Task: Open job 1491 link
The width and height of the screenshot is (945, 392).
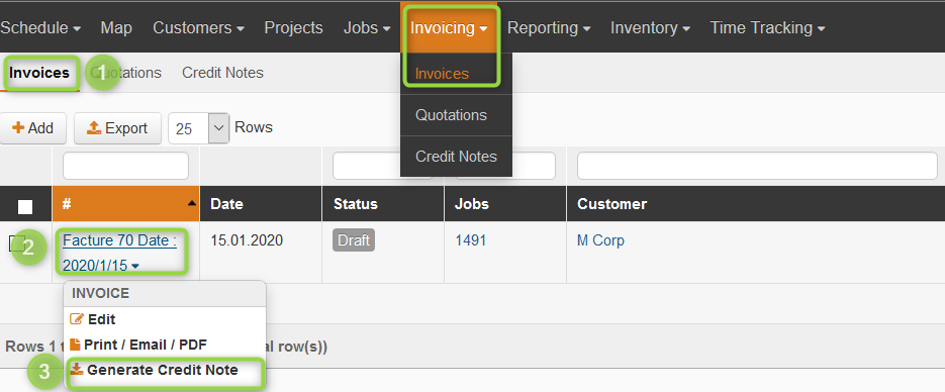Action: pos(470,241)
